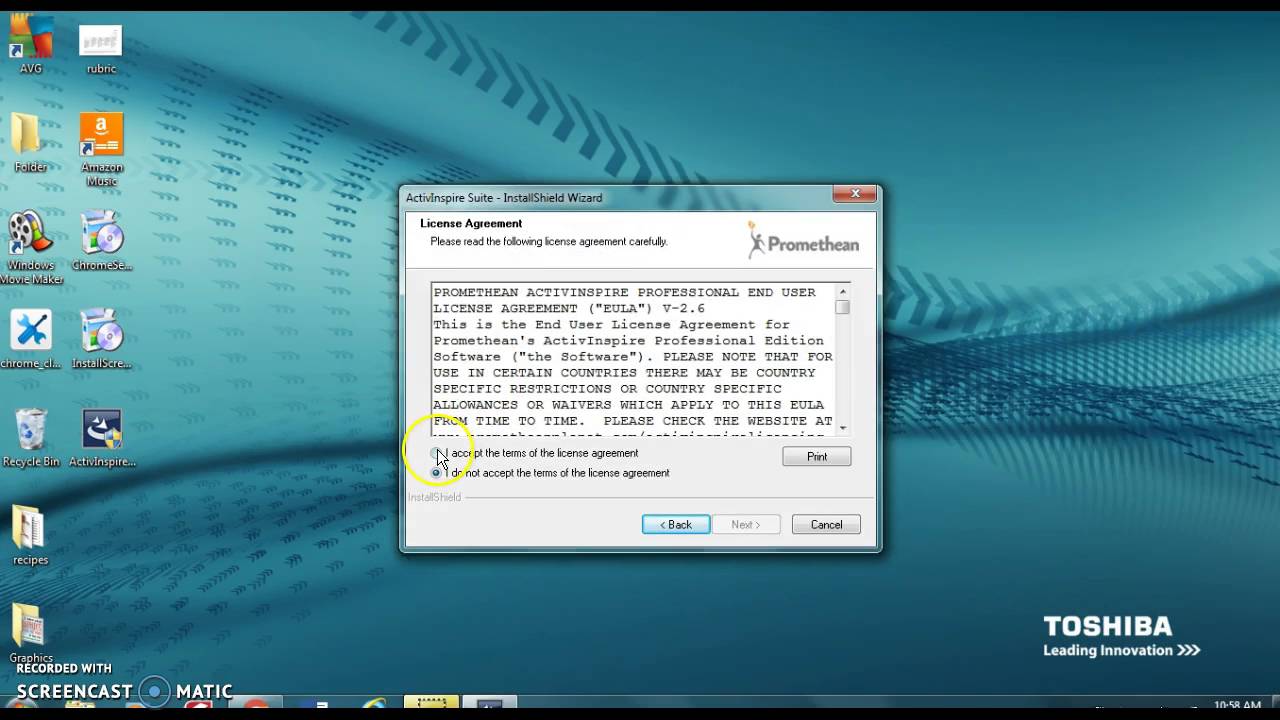Image resolution: width=1280 pixels, height=720 pixels.
Task: Open the yellow Folder desktop icon
Action: pyautogui.click(x=30, y=143)
